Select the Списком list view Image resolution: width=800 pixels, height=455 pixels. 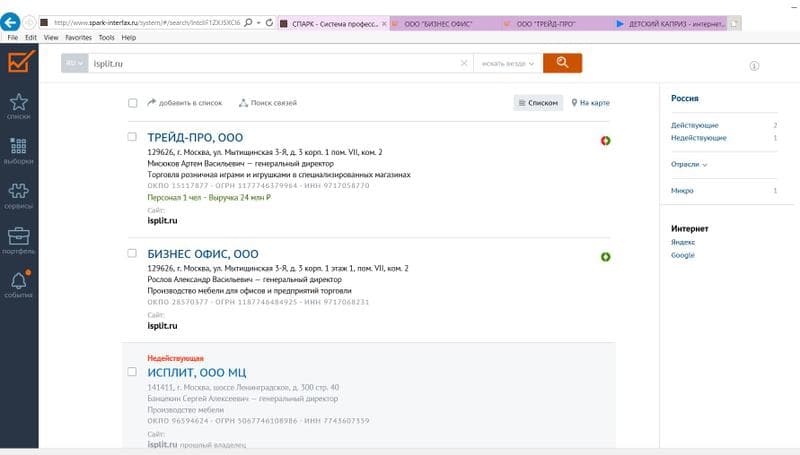point(538,103)
